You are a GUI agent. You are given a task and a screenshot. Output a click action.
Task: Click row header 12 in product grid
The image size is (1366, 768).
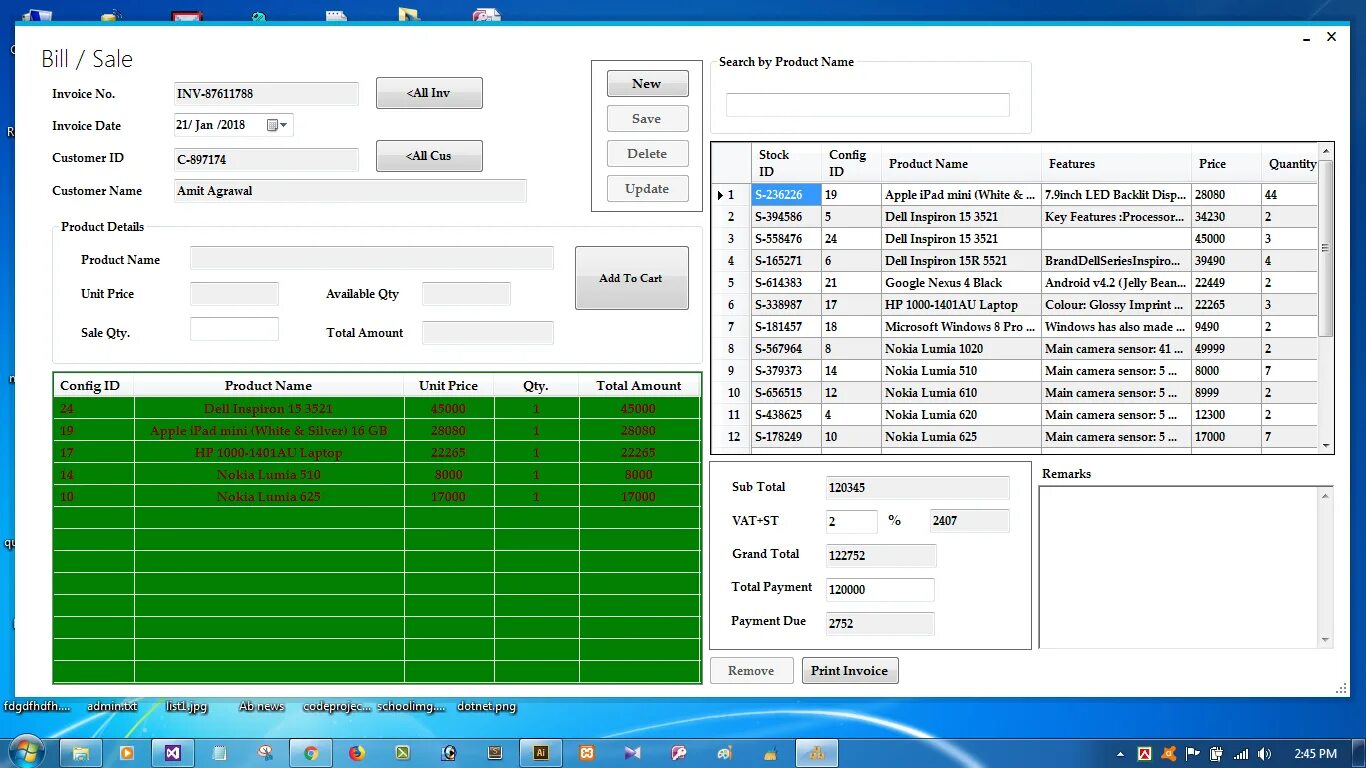[x=731, y=437]
